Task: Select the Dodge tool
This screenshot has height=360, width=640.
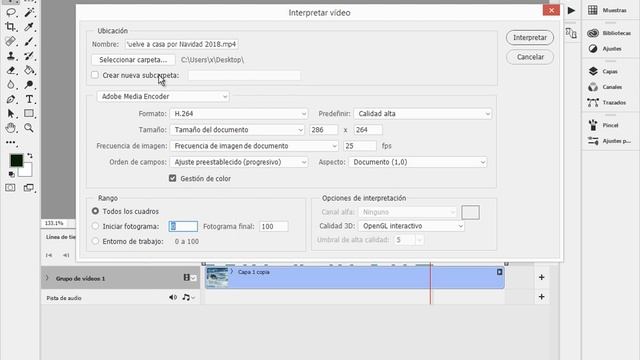Action: [x=29, y=84]
